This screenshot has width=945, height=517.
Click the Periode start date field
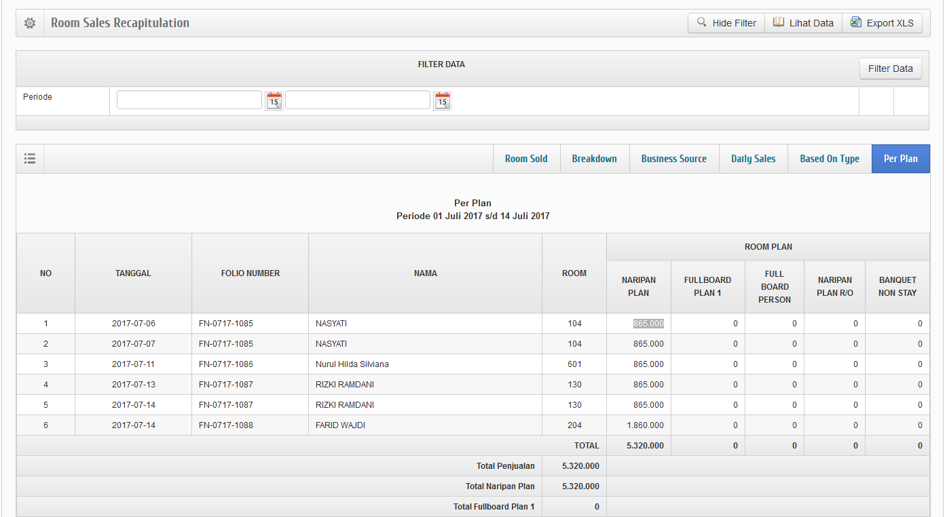(x=189, y=100)
